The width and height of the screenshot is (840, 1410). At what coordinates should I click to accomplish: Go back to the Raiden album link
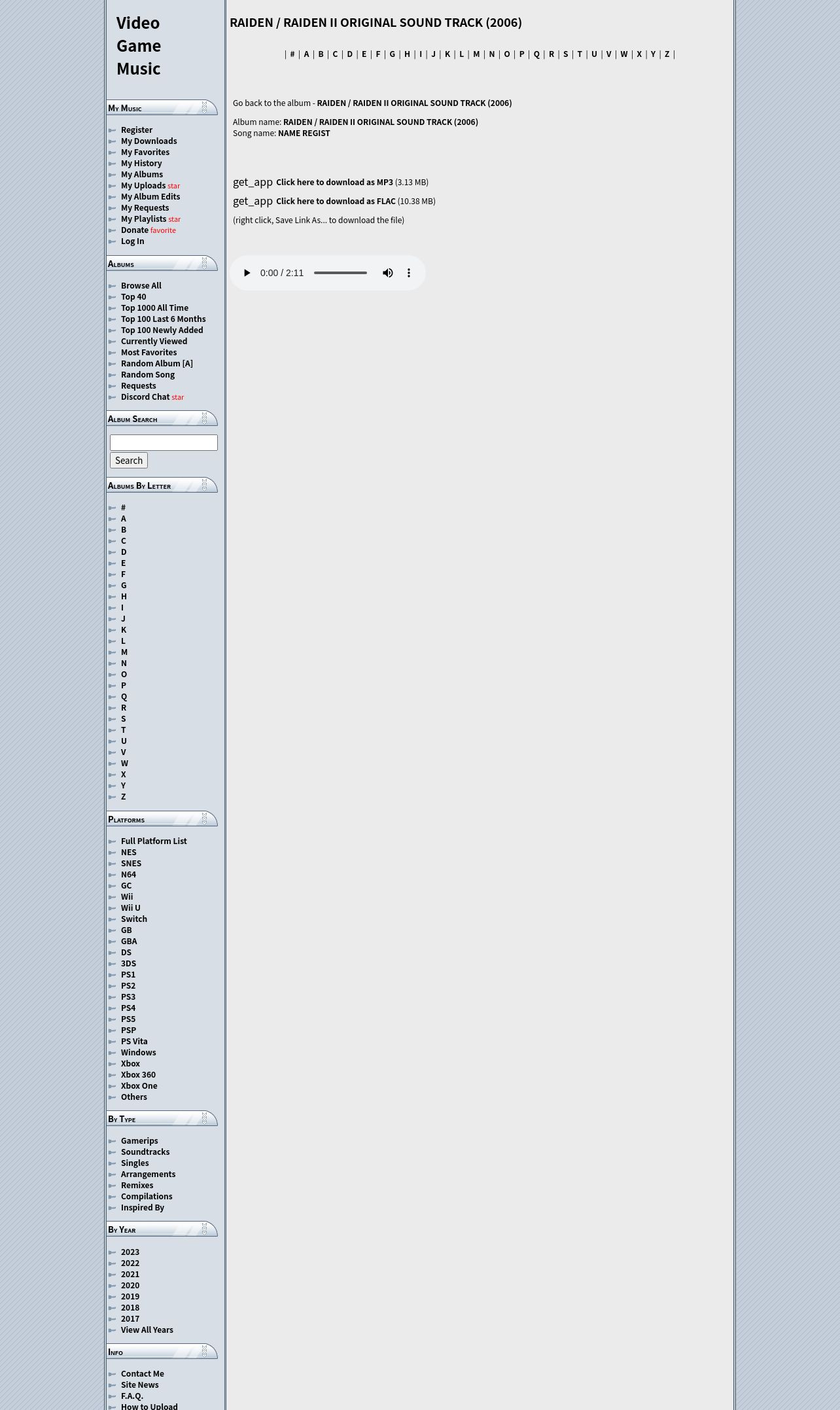[x=414, y=103]
